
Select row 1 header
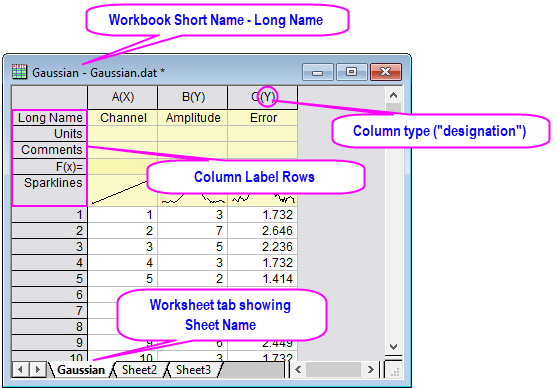(x=49, y=215)
